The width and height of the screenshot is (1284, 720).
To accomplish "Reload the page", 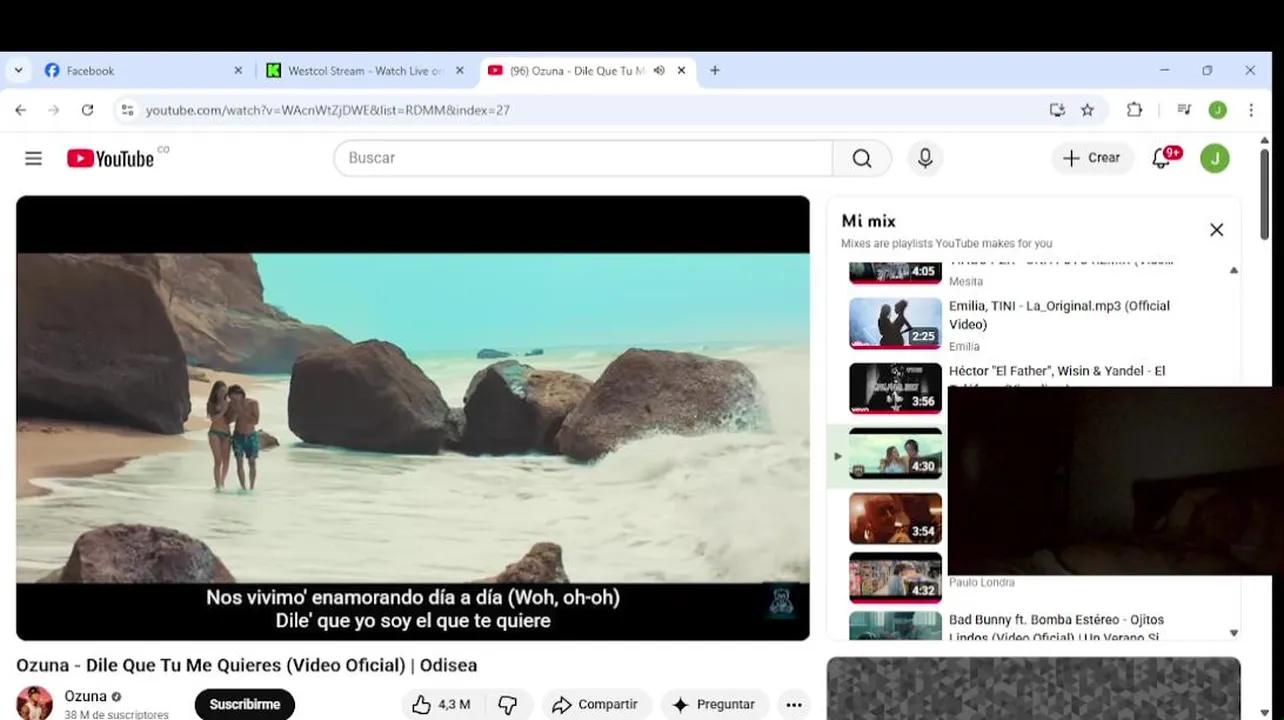I will point(87,110).
